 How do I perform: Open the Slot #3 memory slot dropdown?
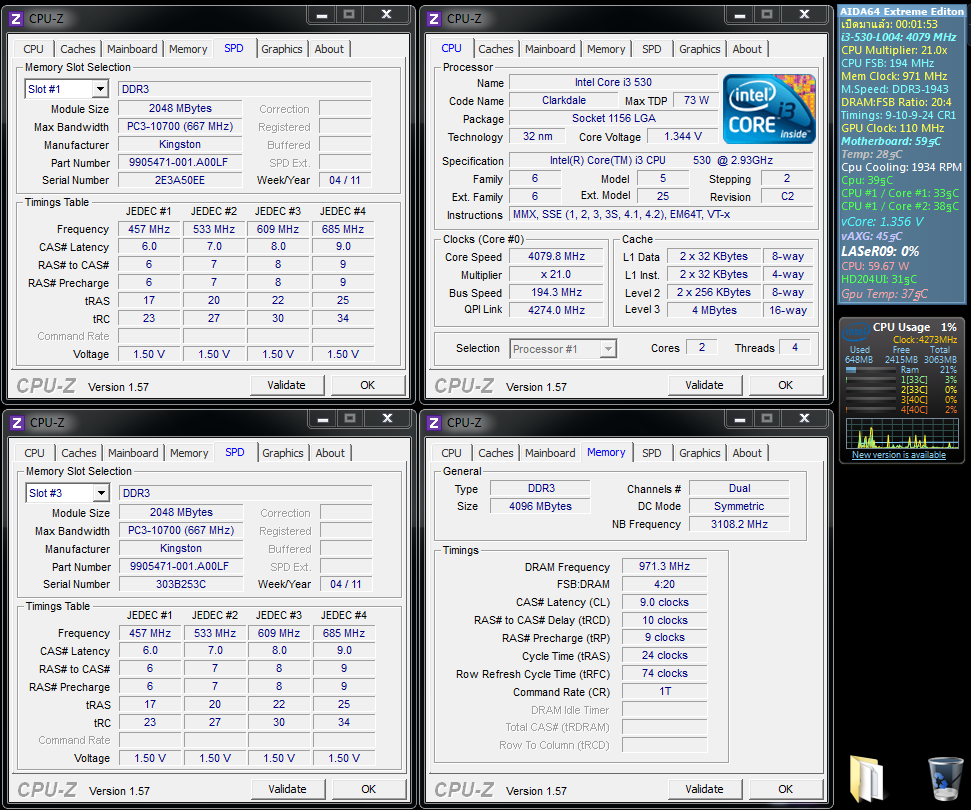pyautogui.click(x=101, y=493)
